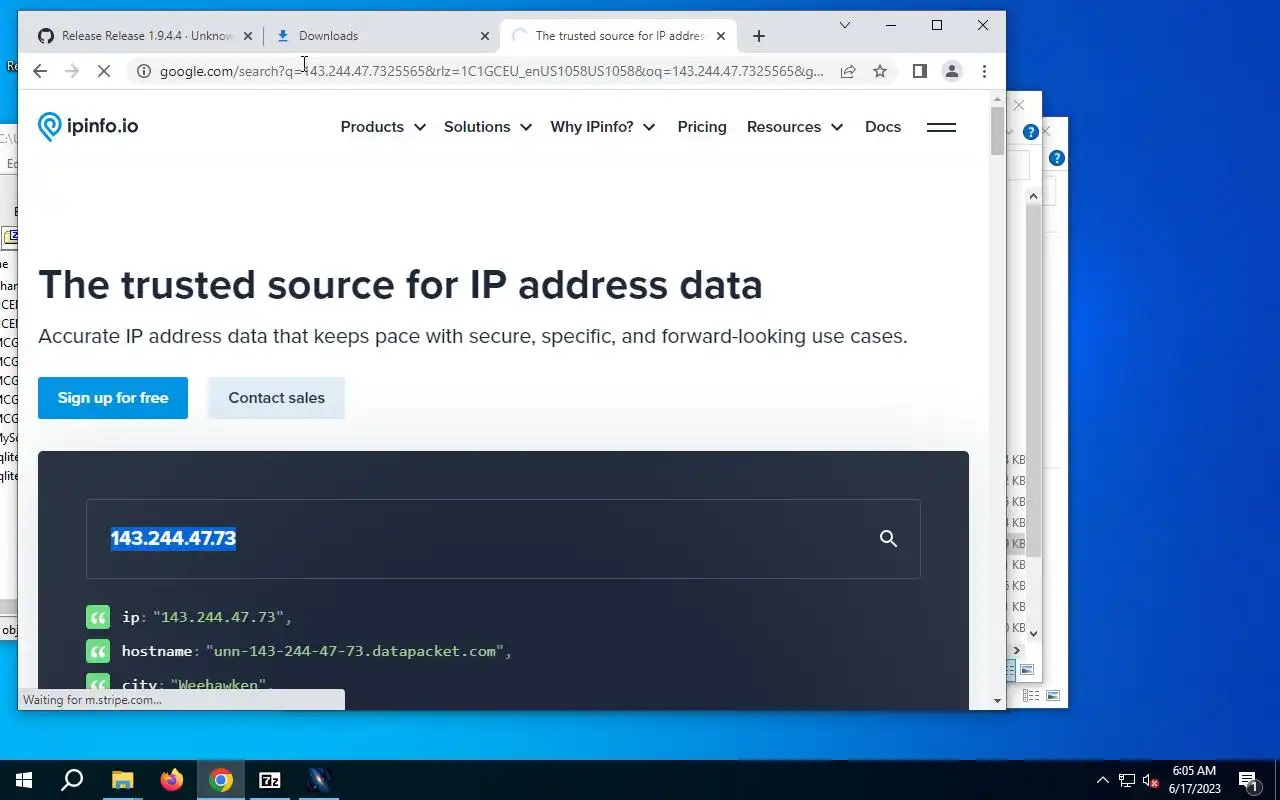Open the dark galaxy app taskbar icon
This screenshot has height=800, width=1280.
pyautogui.click(x=319, y=780)
